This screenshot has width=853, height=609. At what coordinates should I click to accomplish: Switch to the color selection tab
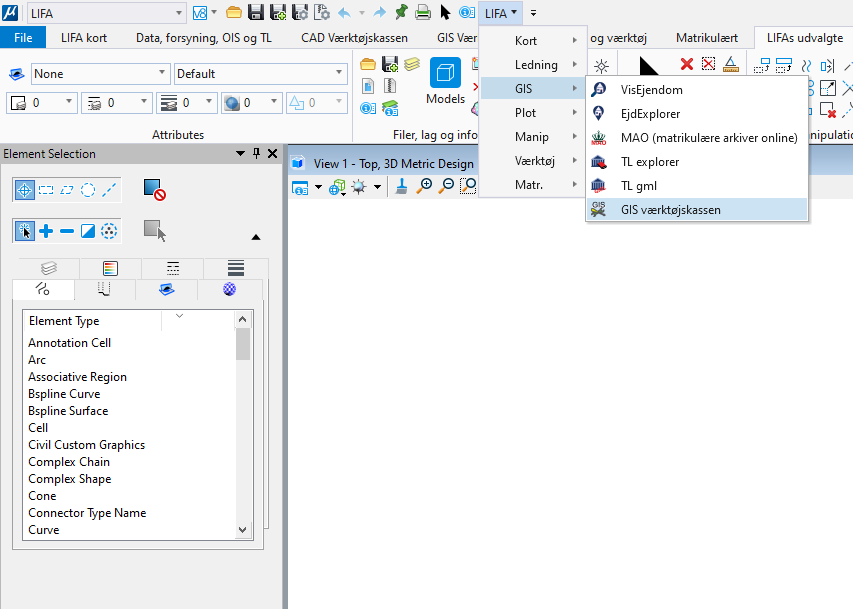click(x=110, y=268)
